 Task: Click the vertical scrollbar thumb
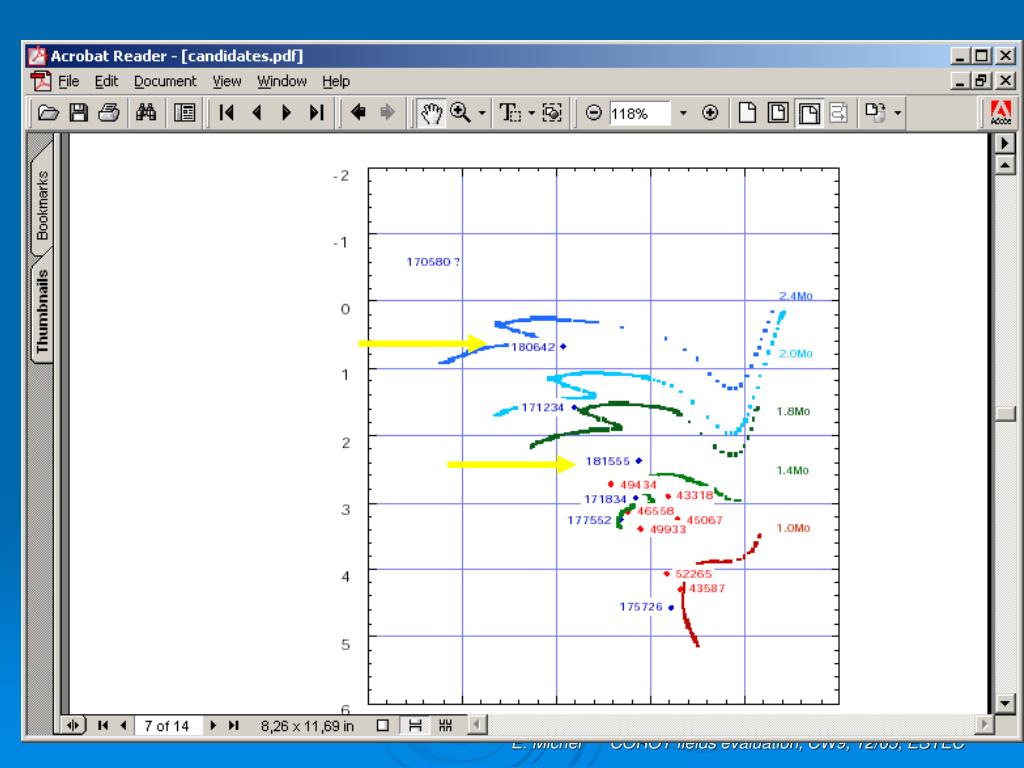click(1004, 413)
